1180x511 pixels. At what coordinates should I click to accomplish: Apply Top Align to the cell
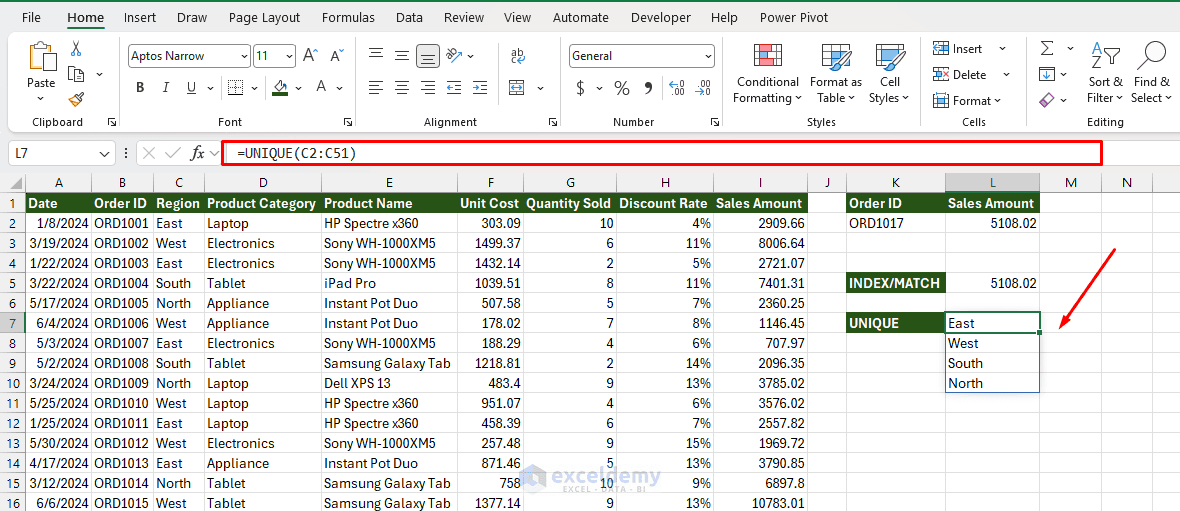coord(376,55)
